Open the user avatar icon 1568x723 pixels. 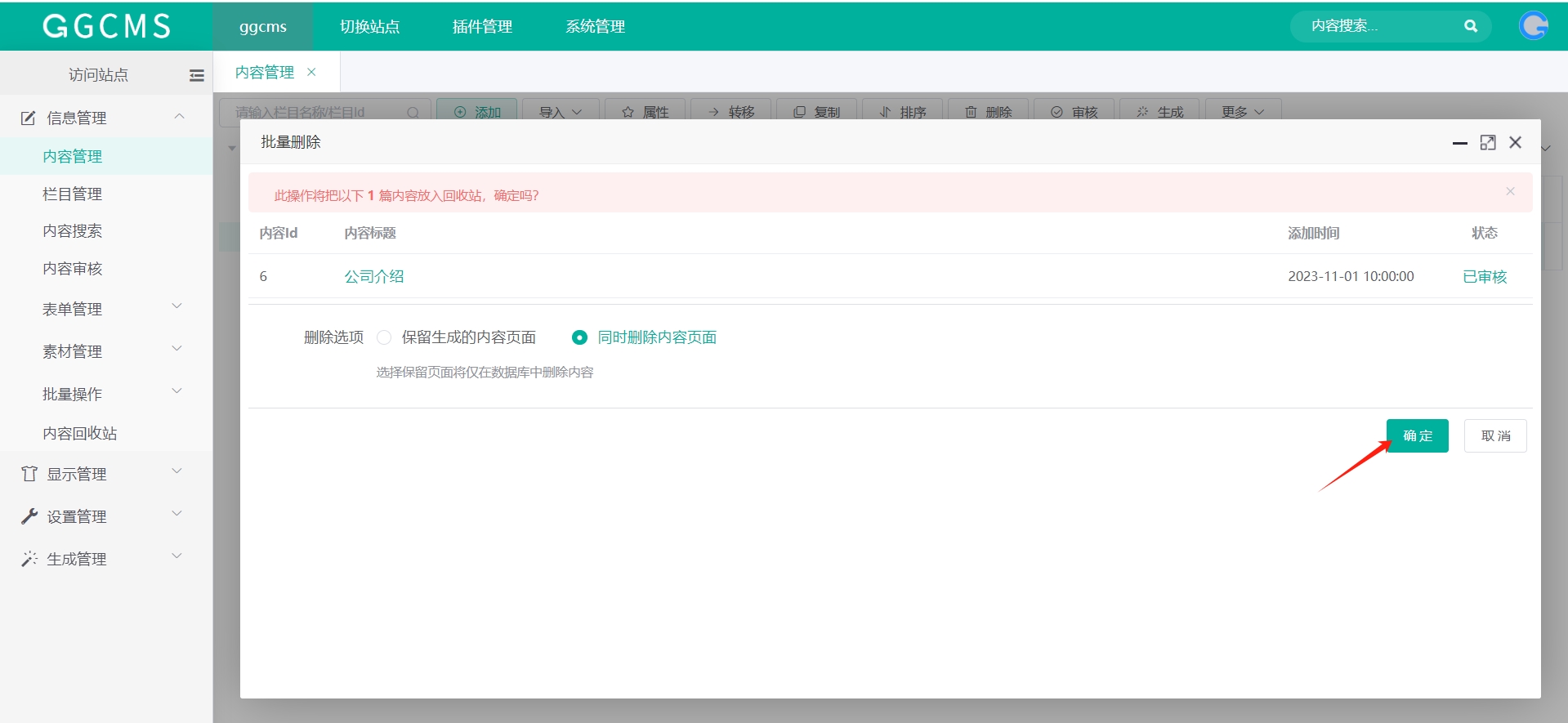[x=1534, y=26]
